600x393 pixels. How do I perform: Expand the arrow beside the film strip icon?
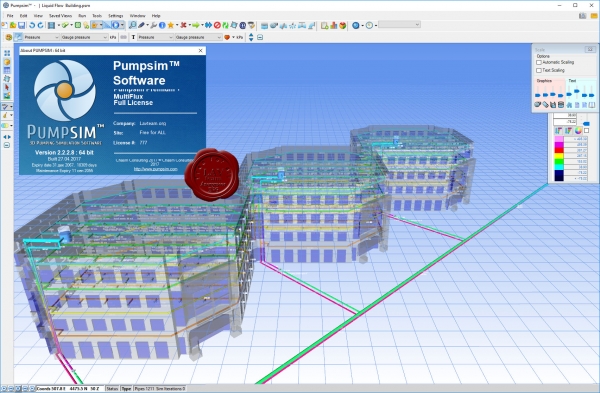click(58, 25)
